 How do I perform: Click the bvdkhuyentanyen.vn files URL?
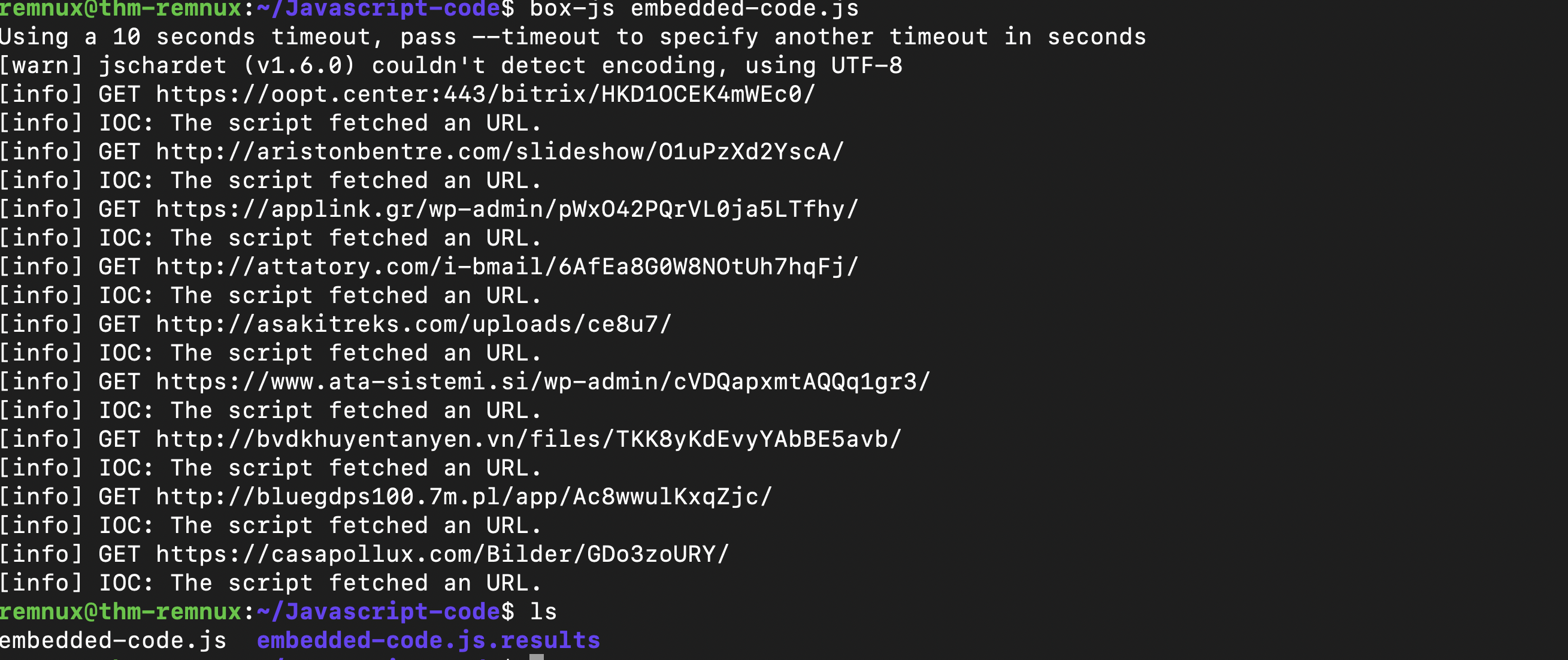[x=528, y=439]
